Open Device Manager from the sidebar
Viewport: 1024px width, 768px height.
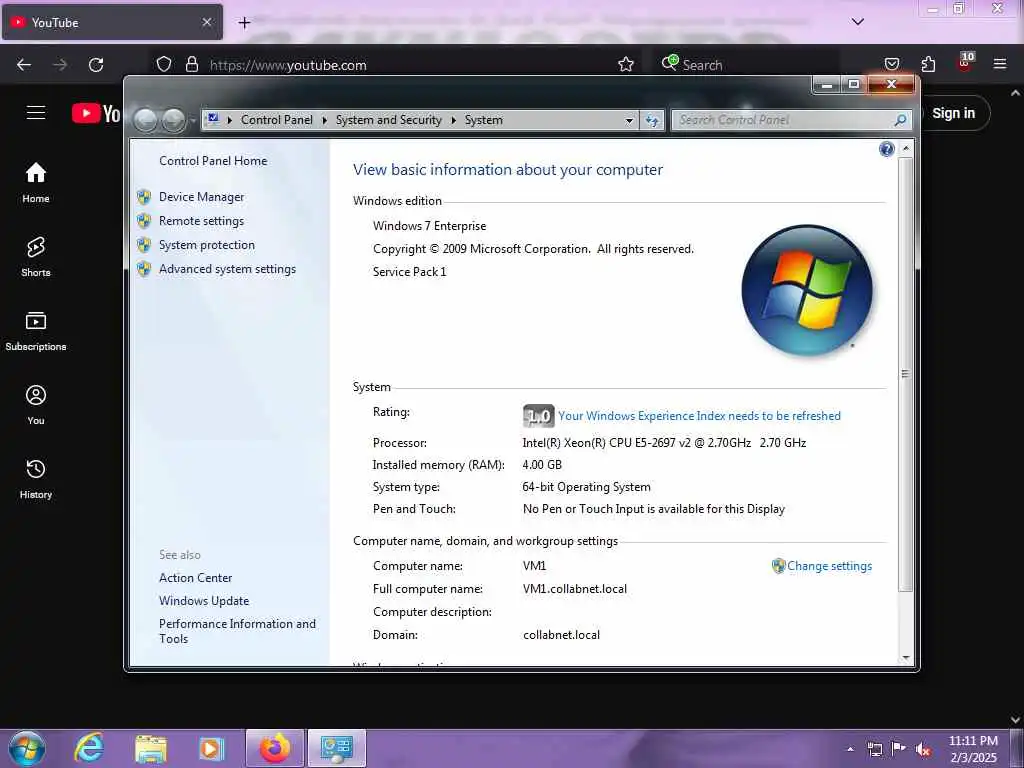[201, 197]
